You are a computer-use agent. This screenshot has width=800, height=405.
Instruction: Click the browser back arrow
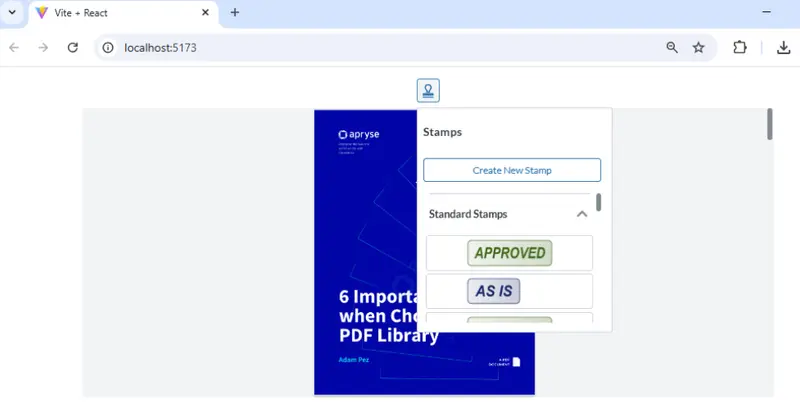click(14, 47)
